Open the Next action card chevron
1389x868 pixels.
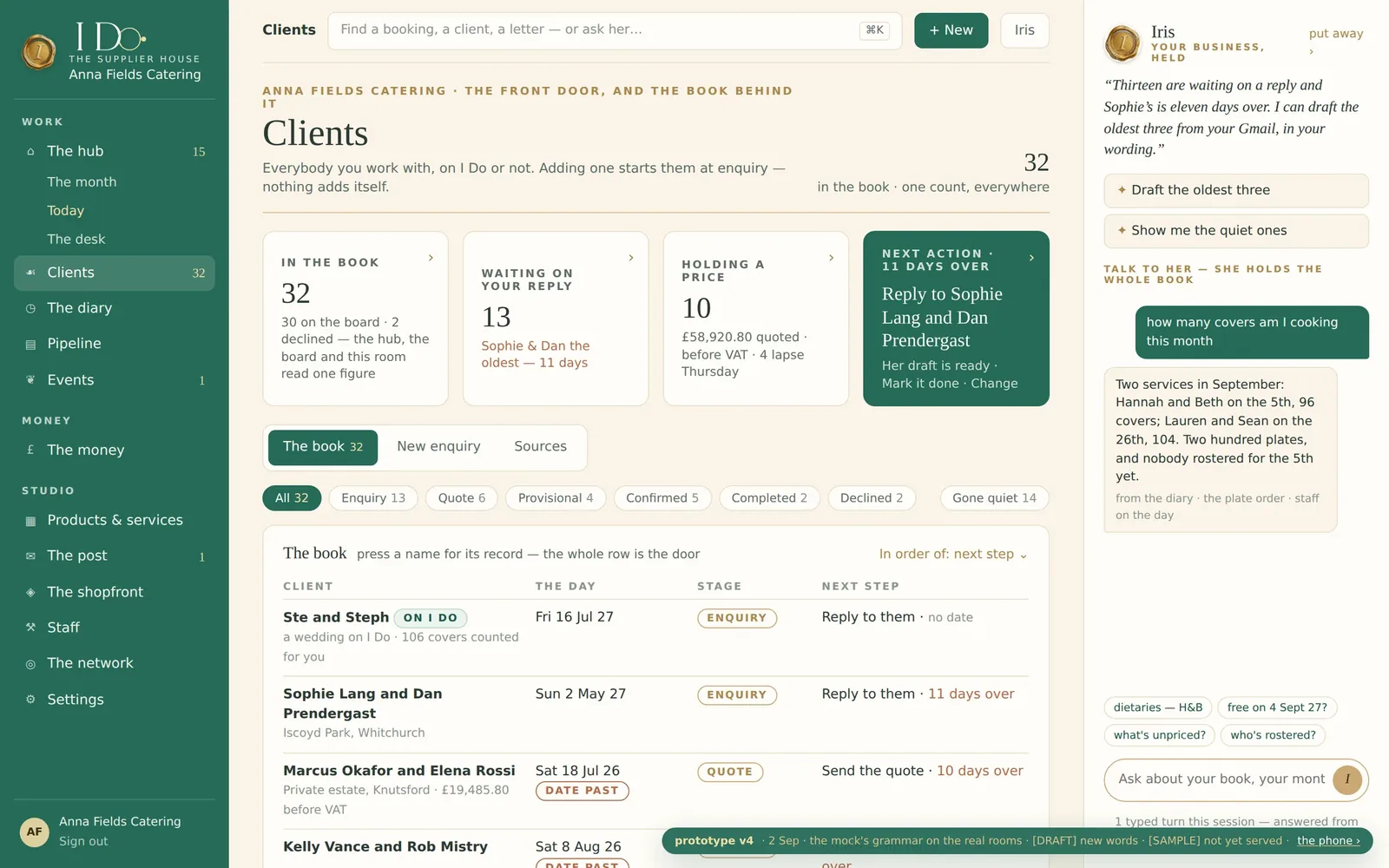pyautogui.click(x=1031, y=258)
